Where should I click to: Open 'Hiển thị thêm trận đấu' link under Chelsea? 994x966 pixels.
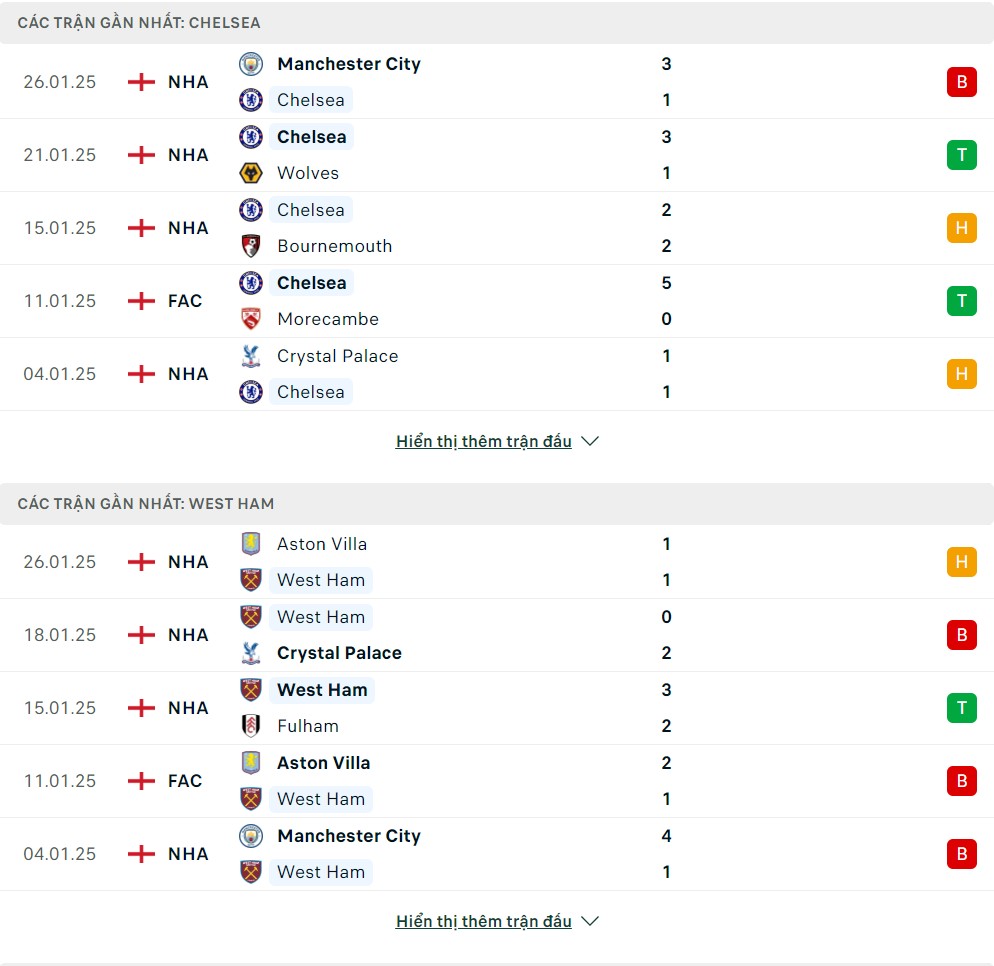(484, 441)
